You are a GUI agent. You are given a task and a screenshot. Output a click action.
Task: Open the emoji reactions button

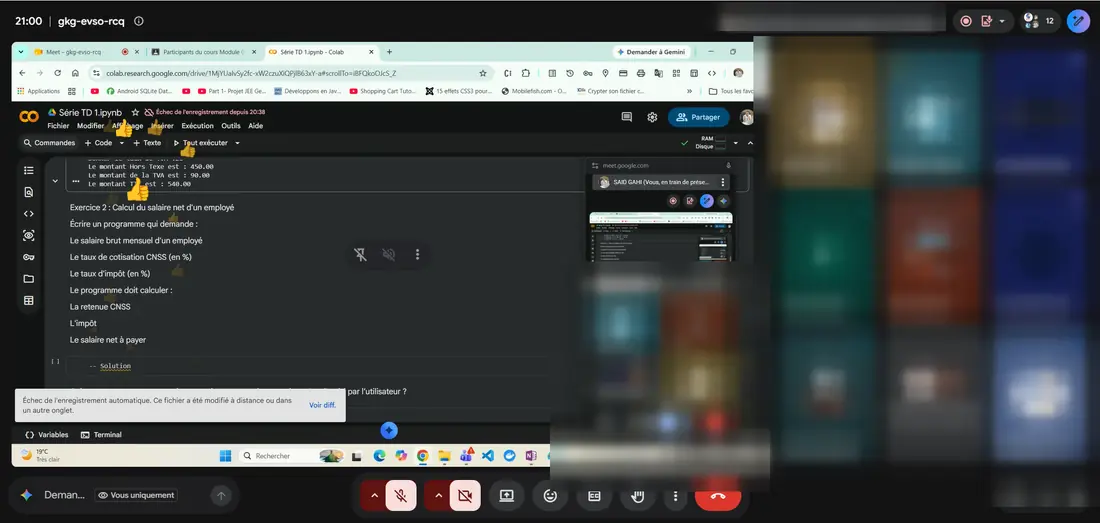[x=551, y=496]
